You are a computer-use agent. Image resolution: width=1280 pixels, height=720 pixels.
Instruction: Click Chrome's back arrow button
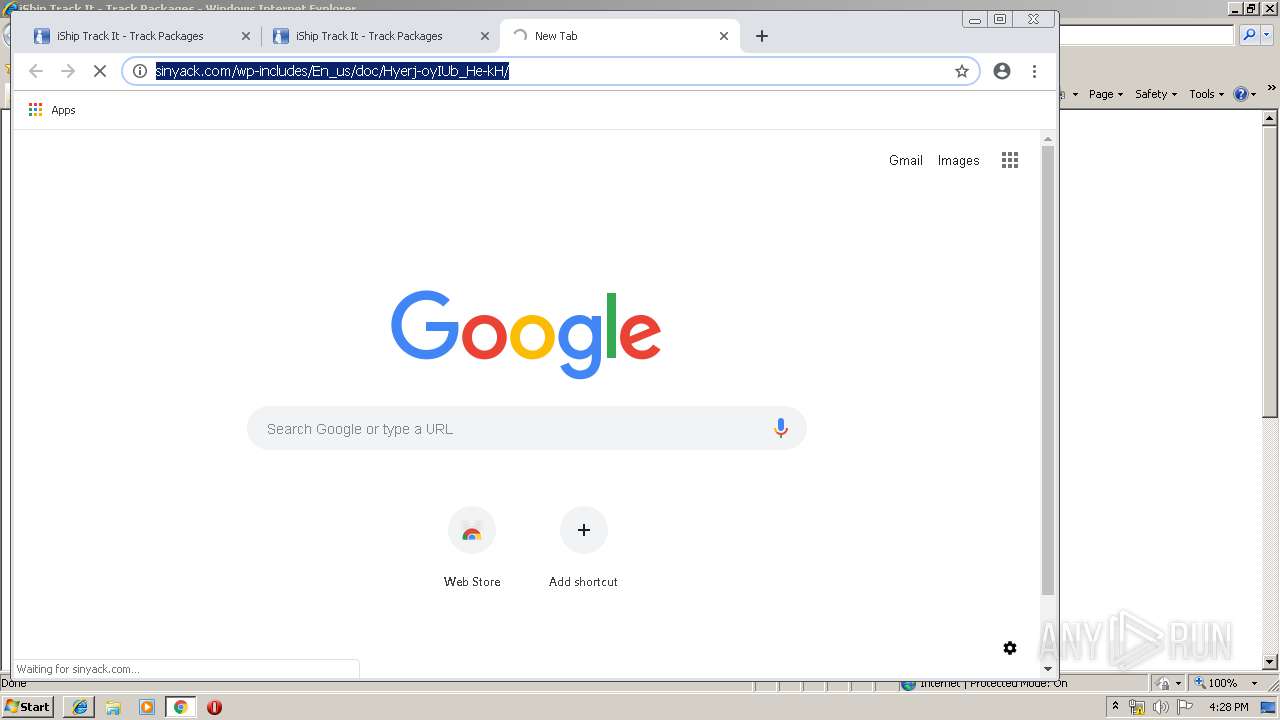click(36, 71)
